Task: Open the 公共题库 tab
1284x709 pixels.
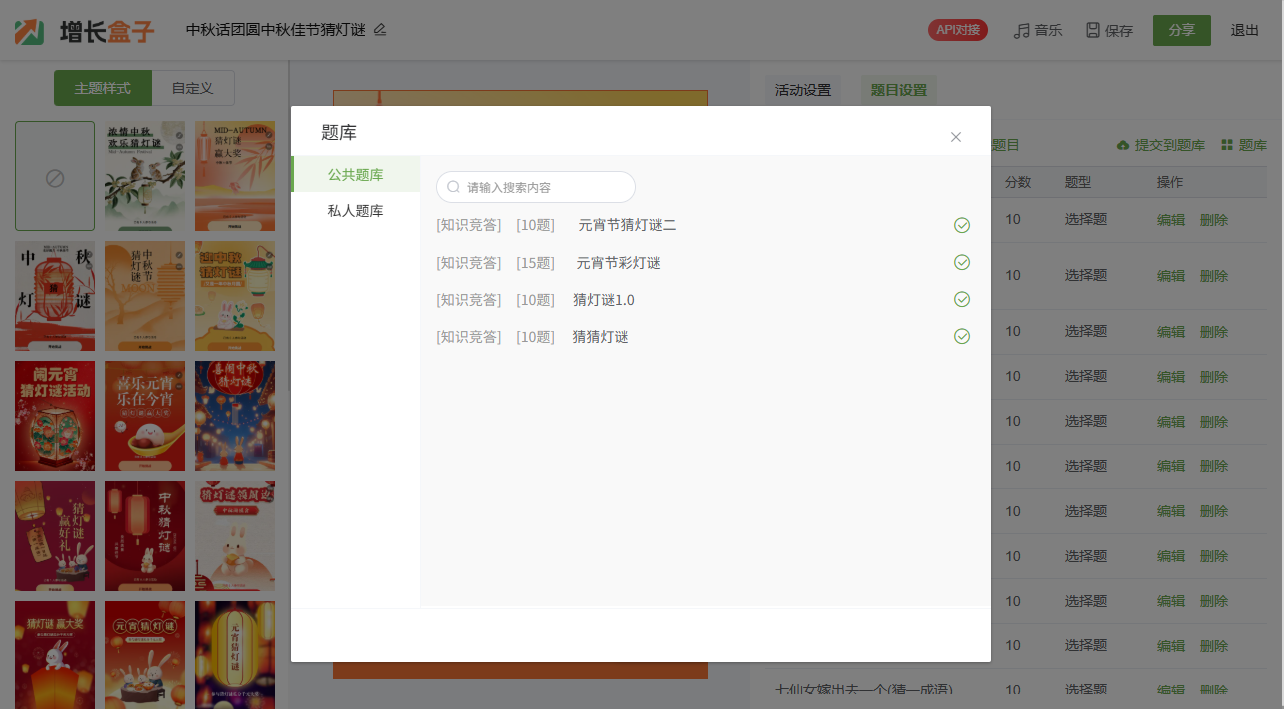Action: coord(355,175)
